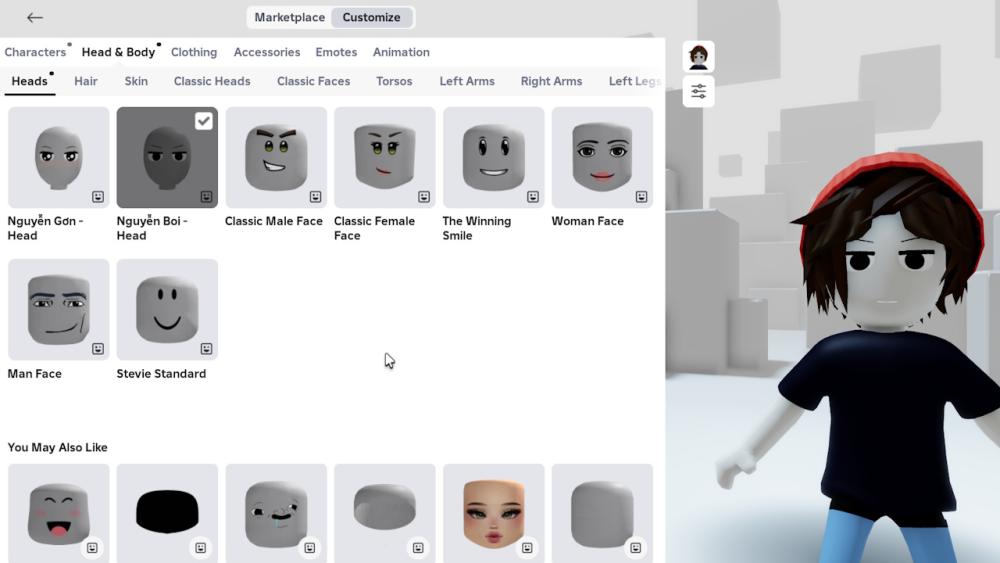
Task: Open the Accessories tab
Action: pyautogui.click(x=267, y=52)
